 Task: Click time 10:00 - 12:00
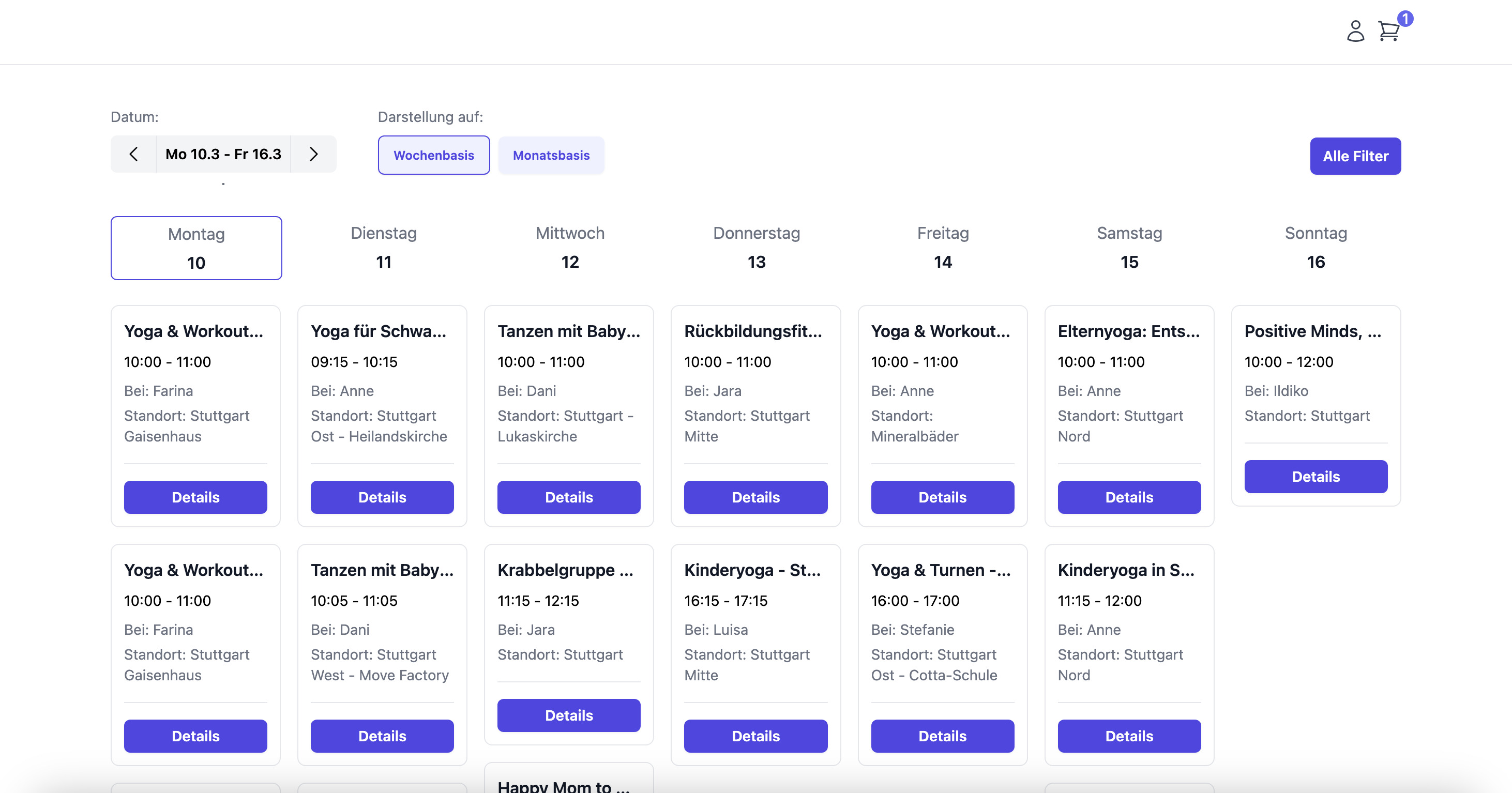pos(1289,361)
